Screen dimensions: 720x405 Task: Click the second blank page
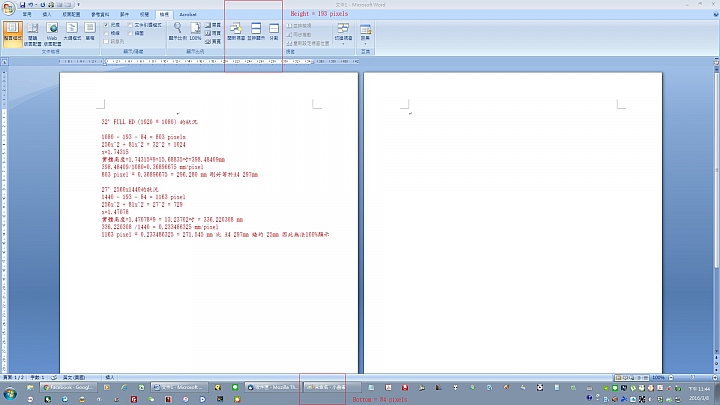513,223
